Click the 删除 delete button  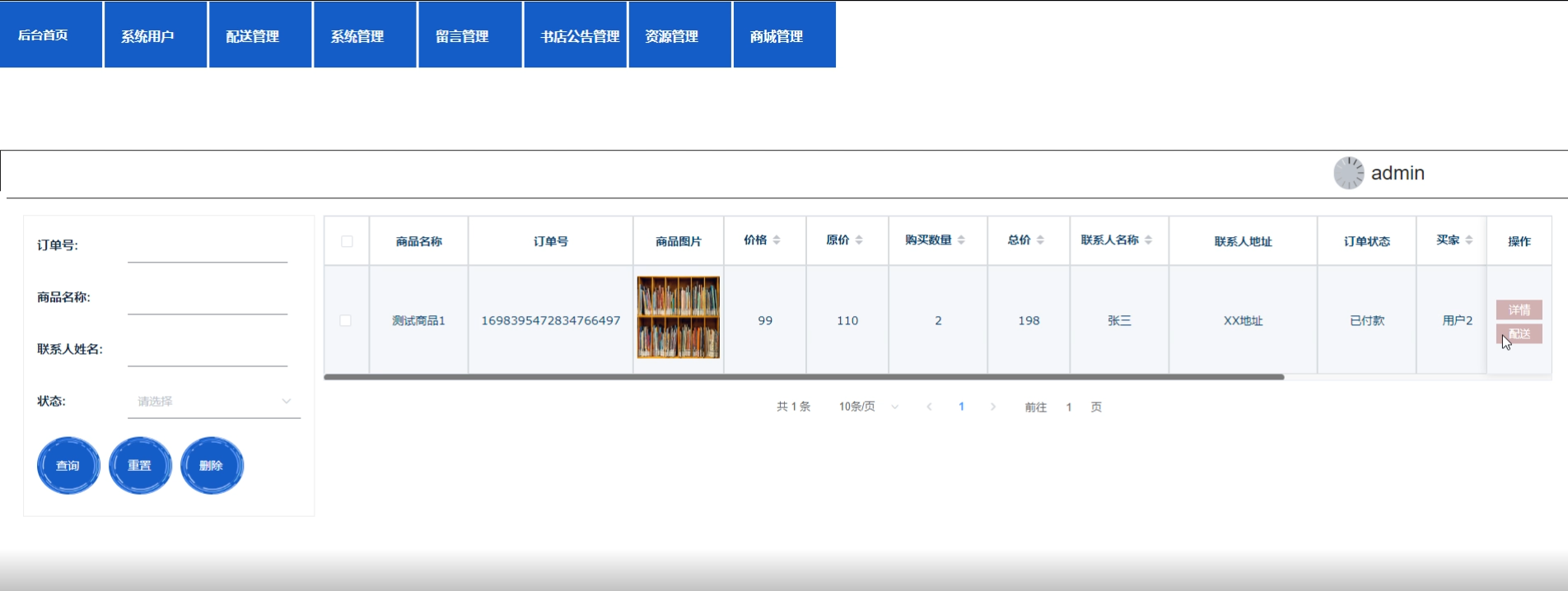point(212,465)
